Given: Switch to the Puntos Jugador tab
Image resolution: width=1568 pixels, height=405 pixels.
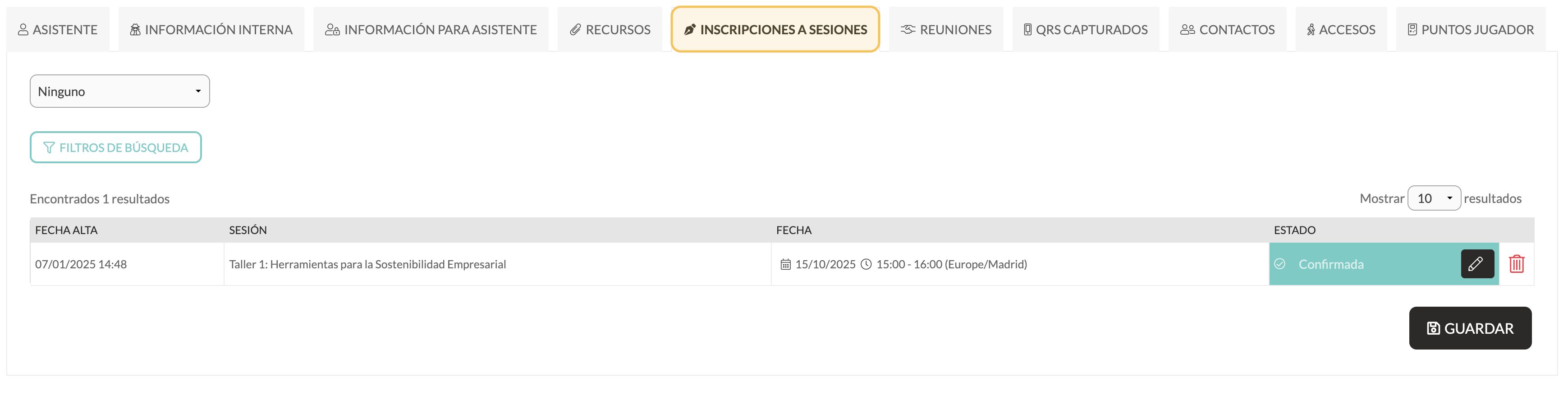Looking at the screenshot, I should [x=1471, y=29].
